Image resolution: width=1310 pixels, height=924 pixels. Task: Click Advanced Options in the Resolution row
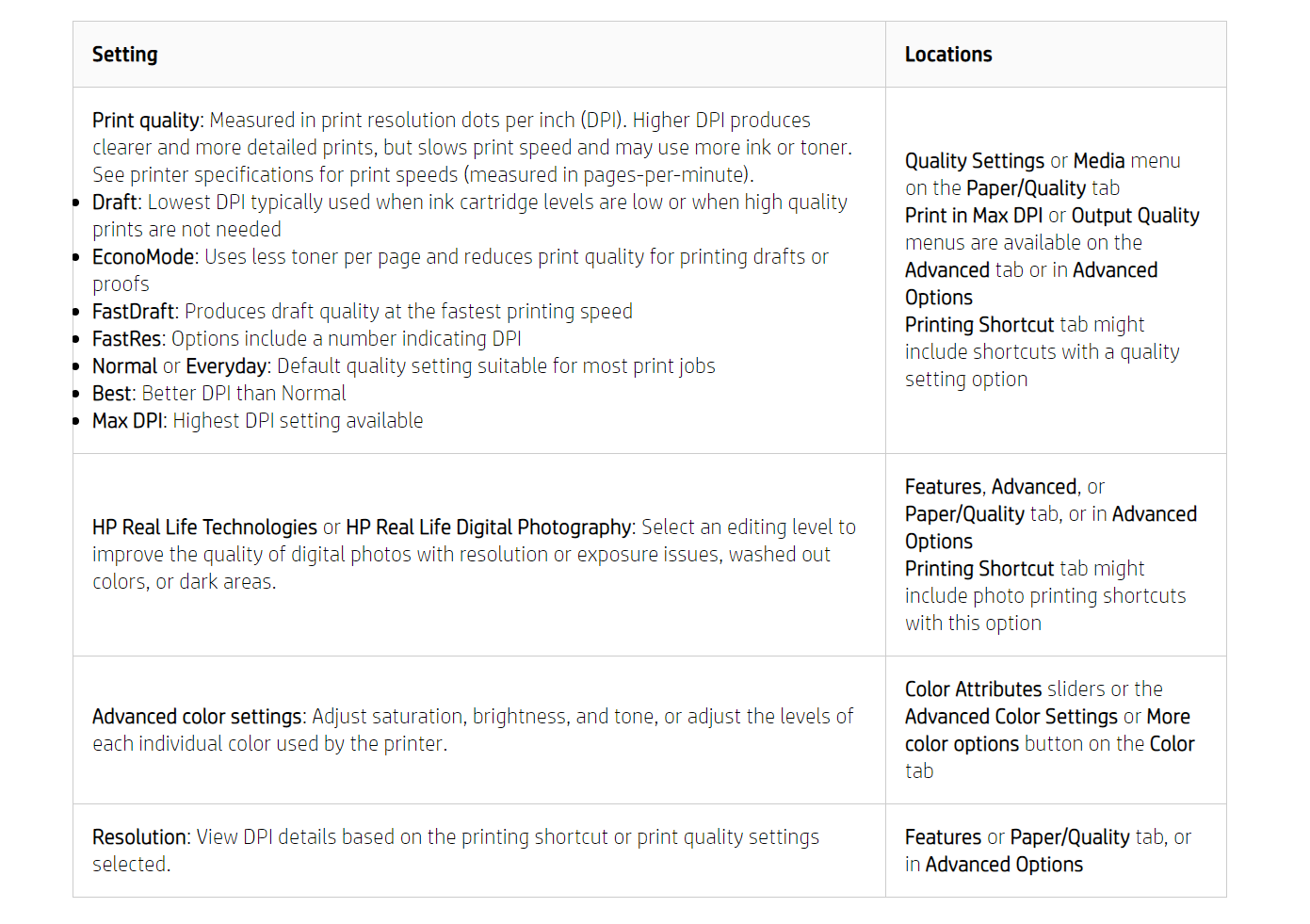(x=1004, y=865)
